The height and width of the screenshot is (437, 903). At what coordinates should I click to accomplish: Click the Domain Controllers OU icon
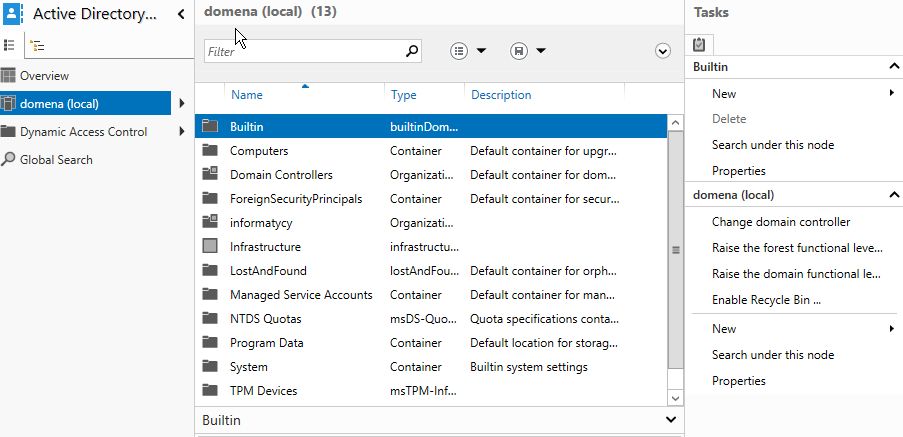click(210, 174)
